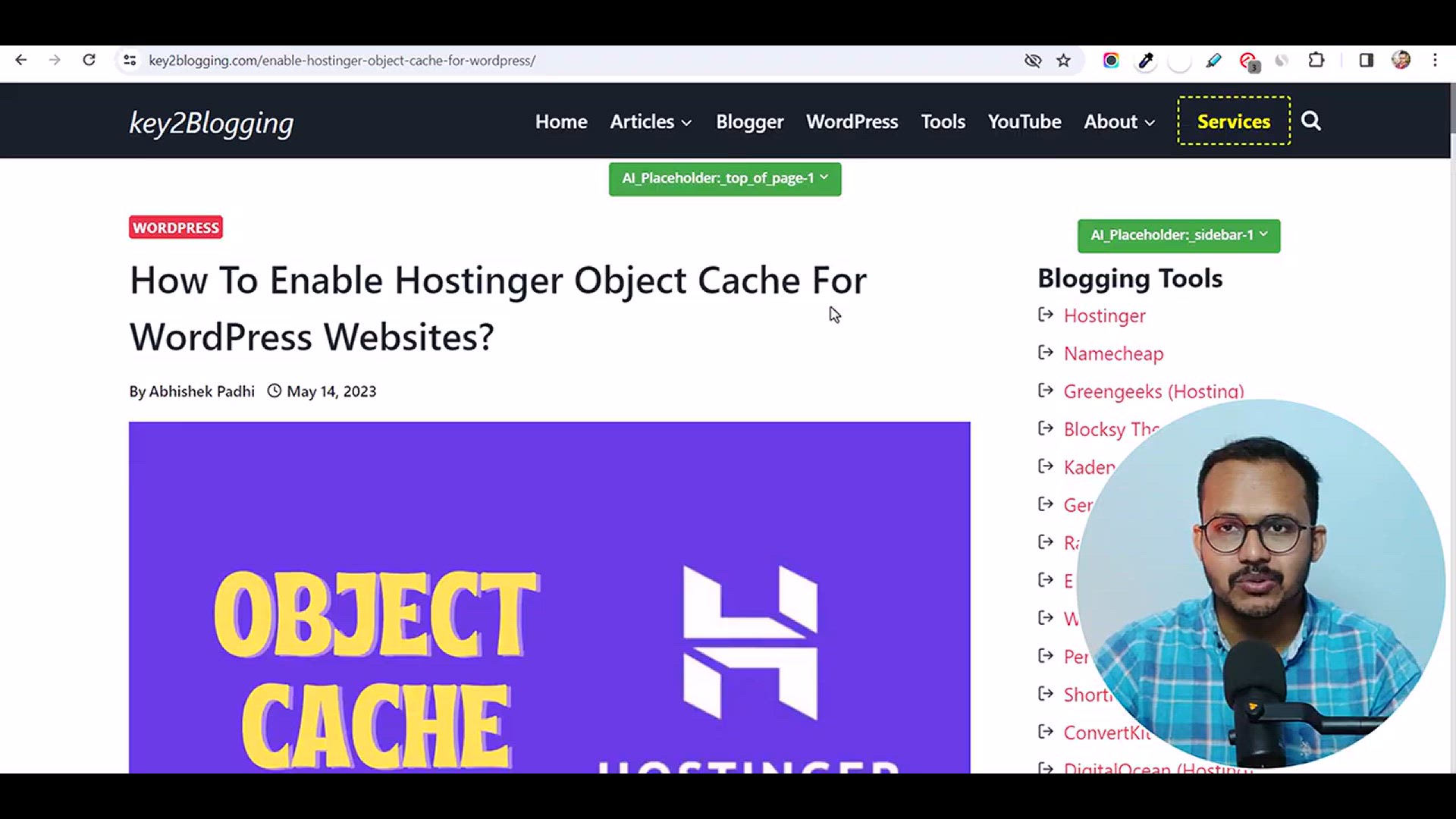1456x819 pixels.
Task: Open site search magnifier icon
Action: pos(1311,121)
